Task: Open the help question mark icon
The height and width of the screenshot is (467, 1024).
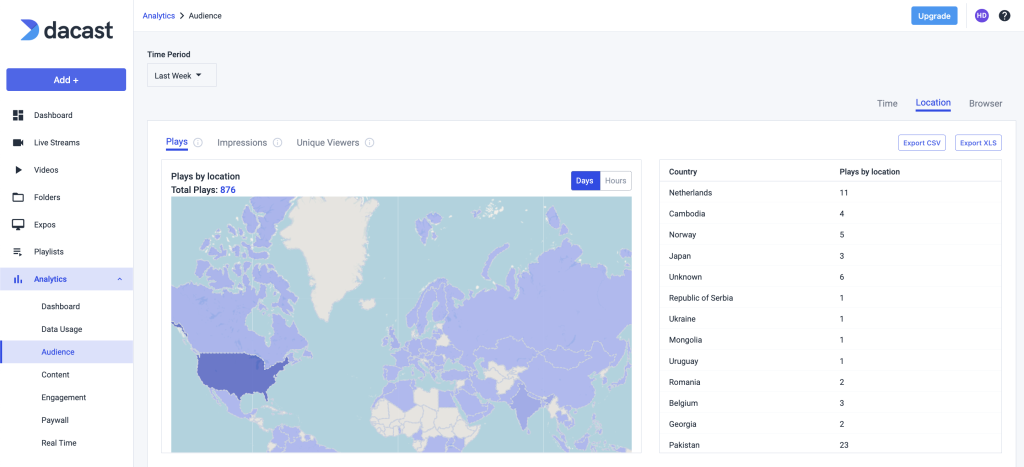Action: [x=1004, y=15]
